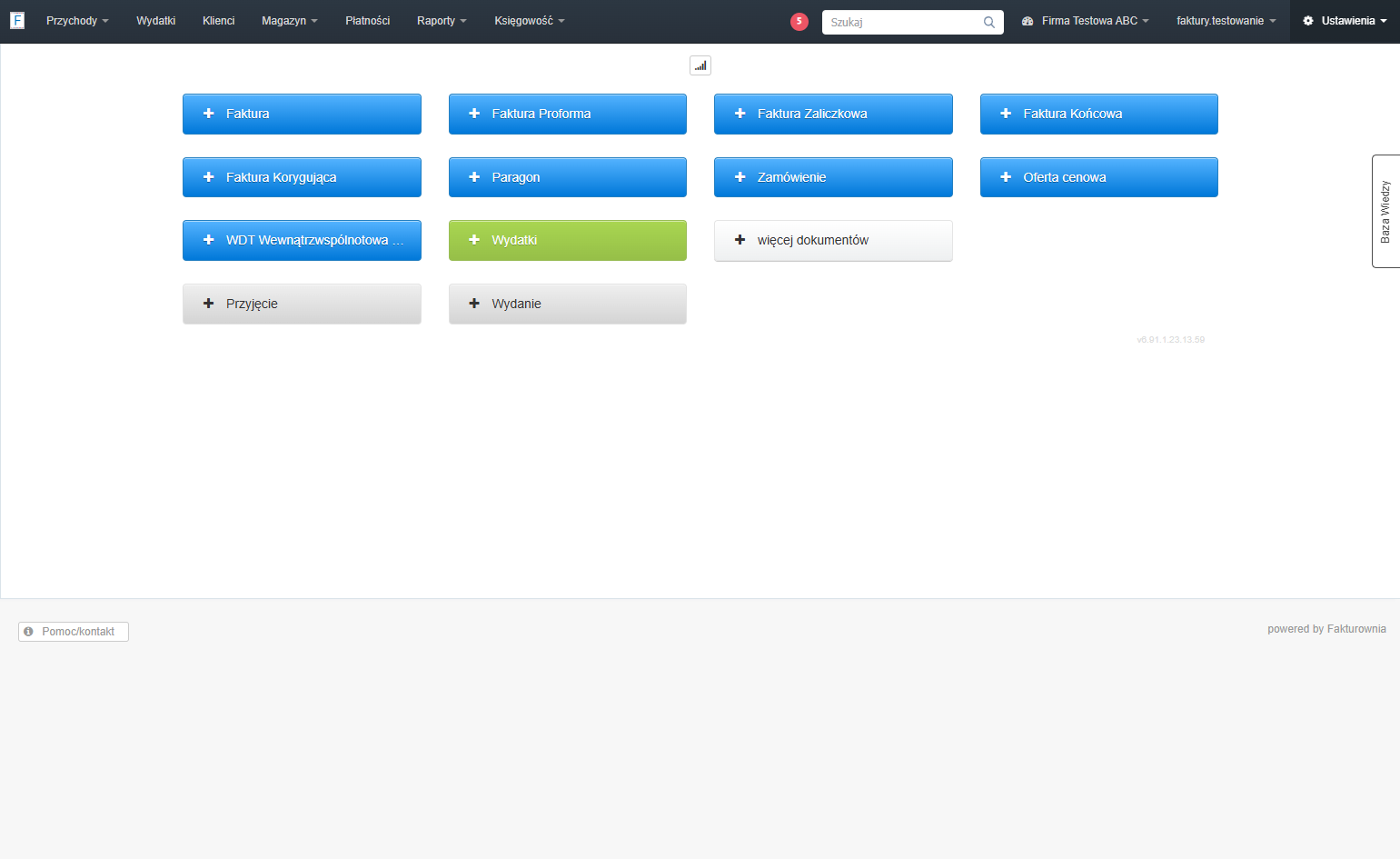Open the Klienci menu item

(219, 21)
